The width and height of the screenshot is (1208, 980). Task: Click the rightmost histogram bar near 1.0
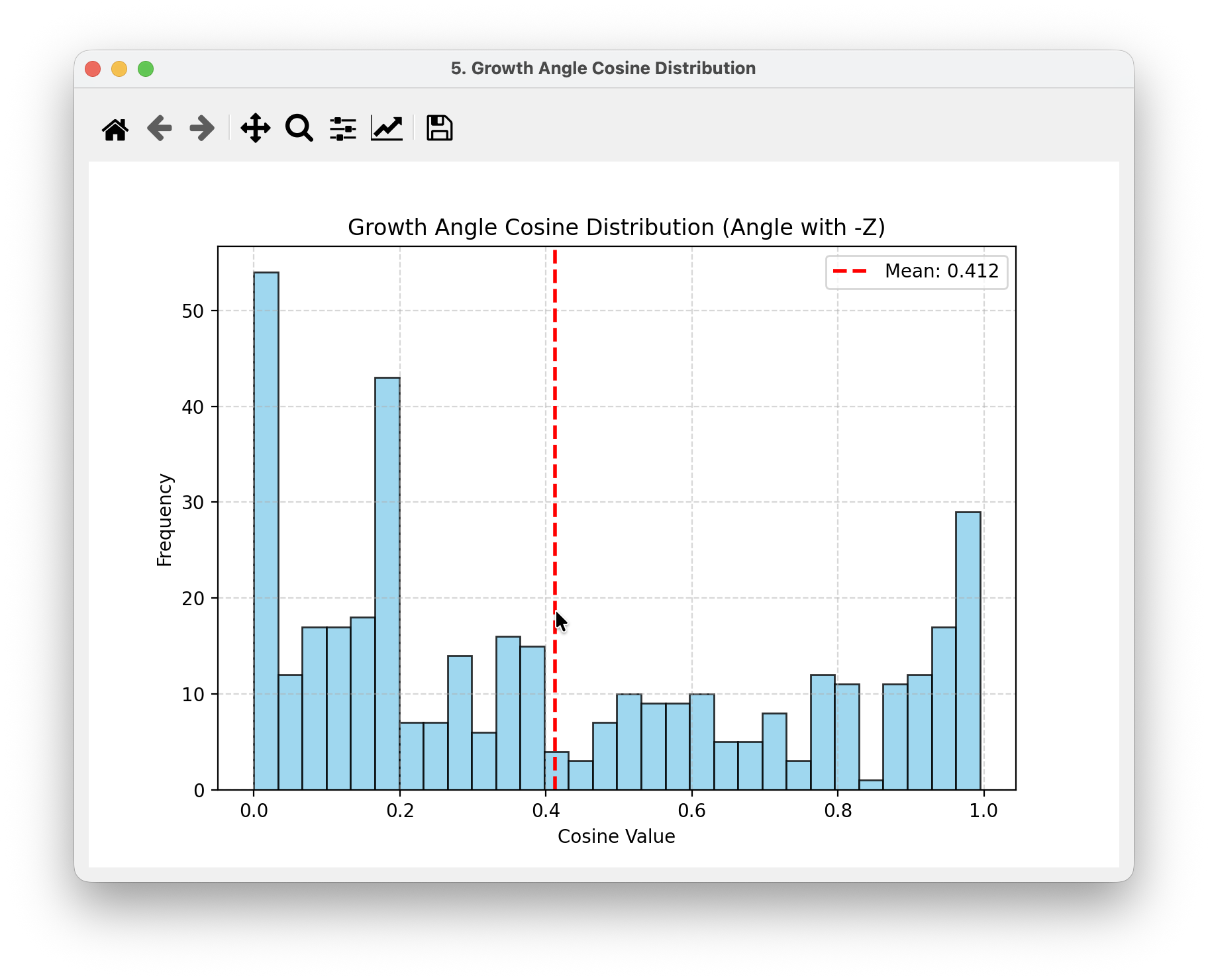coord(968,649)
